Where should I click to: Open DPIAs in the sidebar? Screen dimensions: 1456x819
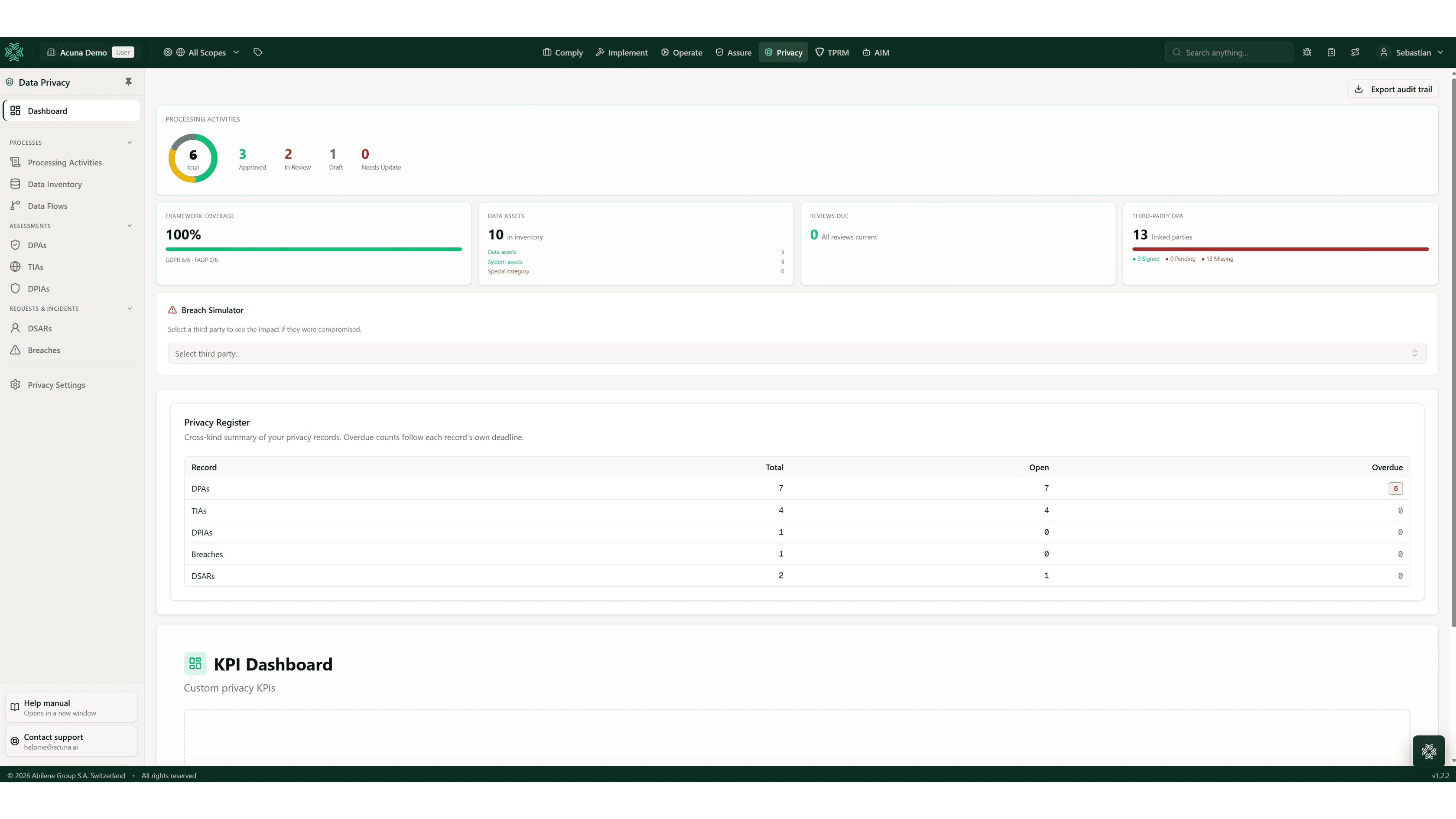click(71, 289)
